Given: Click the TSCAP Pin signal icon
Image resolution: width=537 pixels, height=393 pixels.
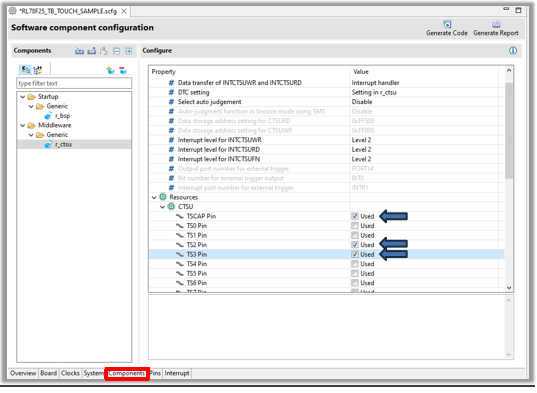Looking at the screenshot, I should [180, 216].
